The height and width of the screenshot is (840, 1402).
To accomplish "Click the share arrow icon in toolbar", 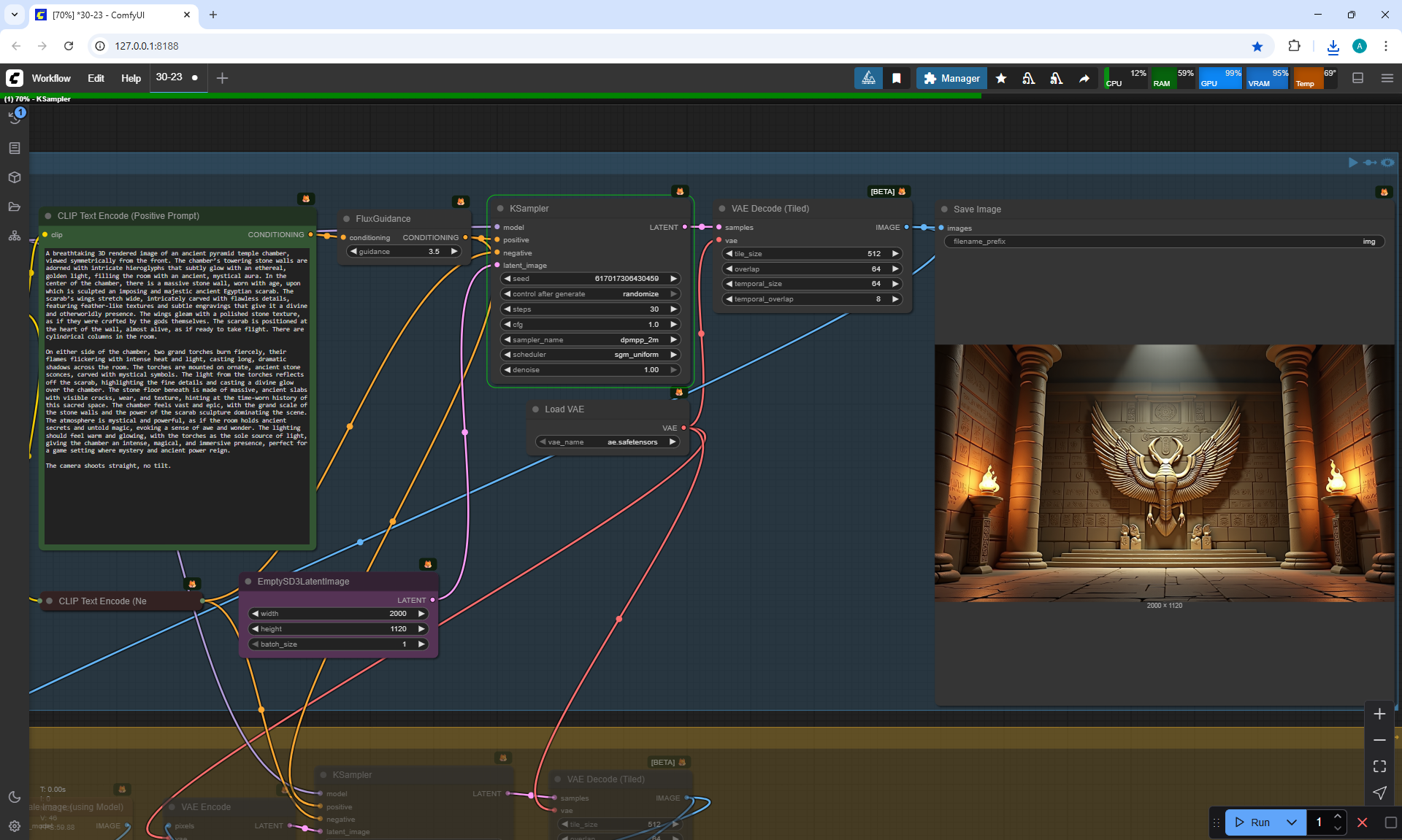I will click(x=1084, y=78).
